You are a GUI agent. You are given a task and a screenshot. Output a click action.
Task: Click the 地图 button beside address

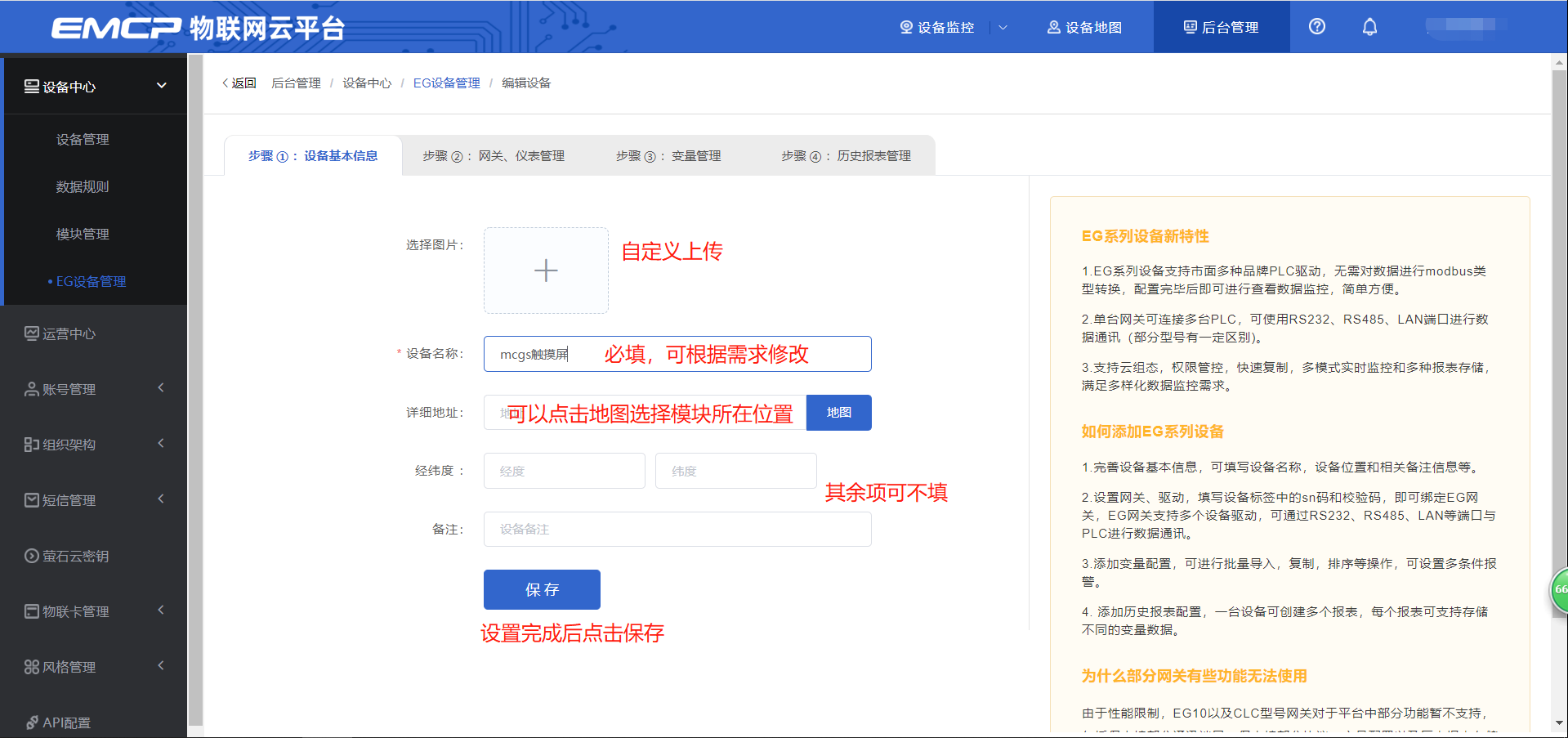838,413
